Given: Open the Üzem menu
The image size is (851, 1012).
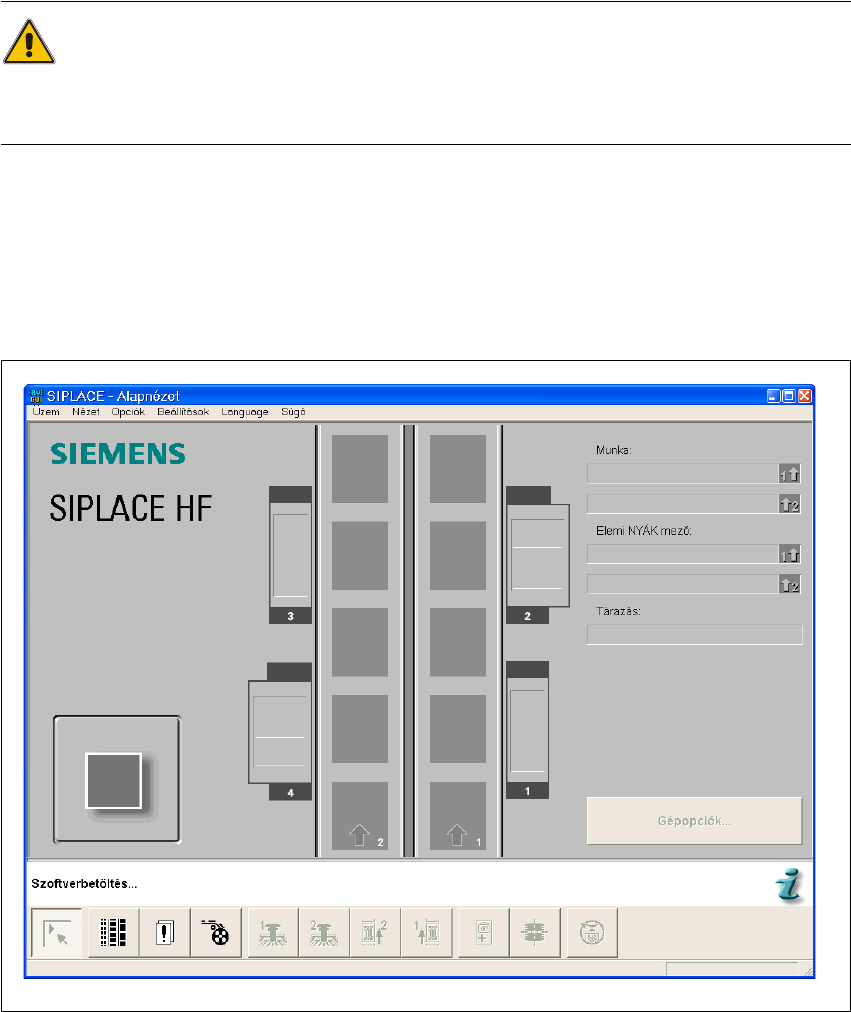Looking at the screenshot, I should tap(46, 412).
